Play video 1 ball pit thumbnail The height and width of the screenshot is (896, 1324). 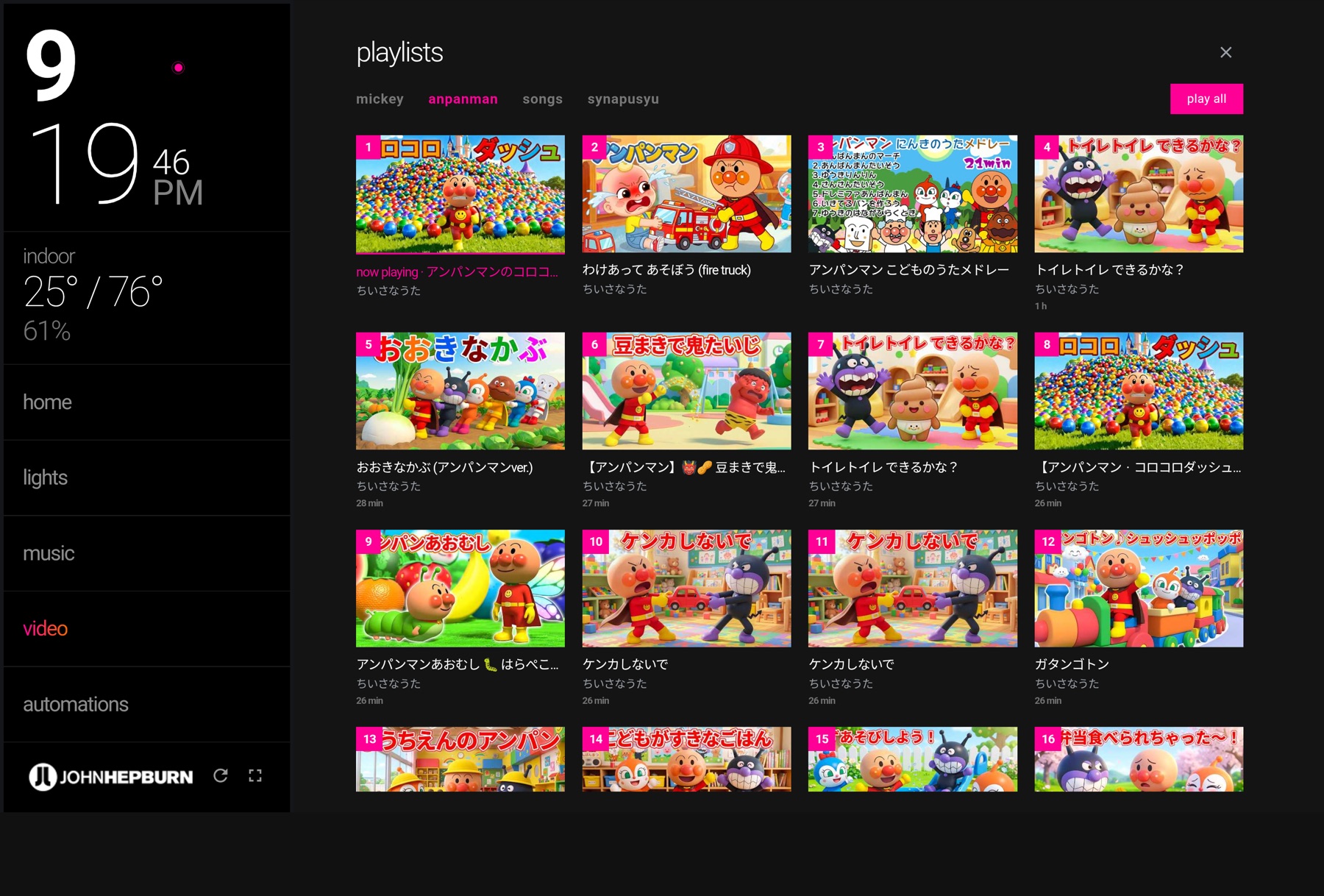point(460,193)
